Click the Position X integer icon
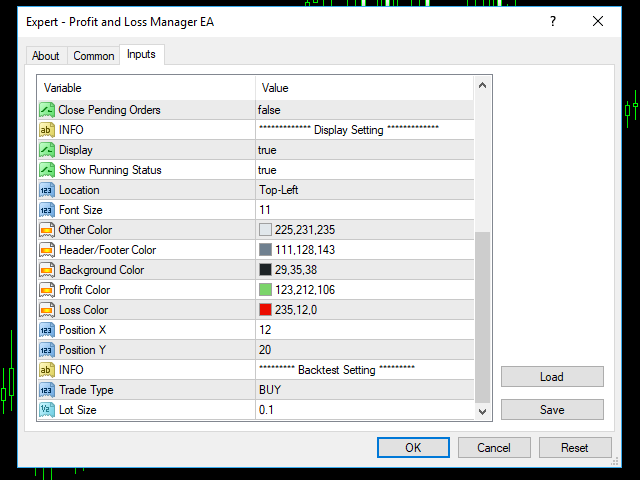 tap(47, 330)
